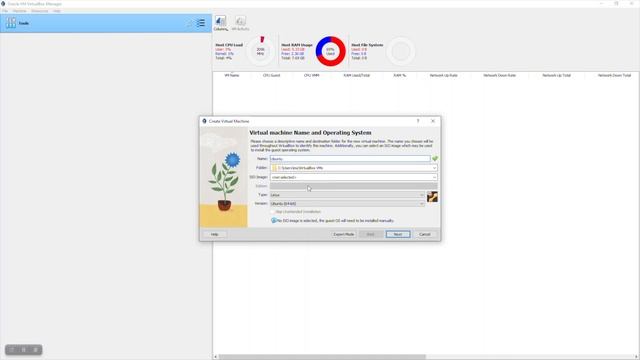Click the Network Up Rate column header
The height and width of the screenshot is (360, 640).
point(443,76)
